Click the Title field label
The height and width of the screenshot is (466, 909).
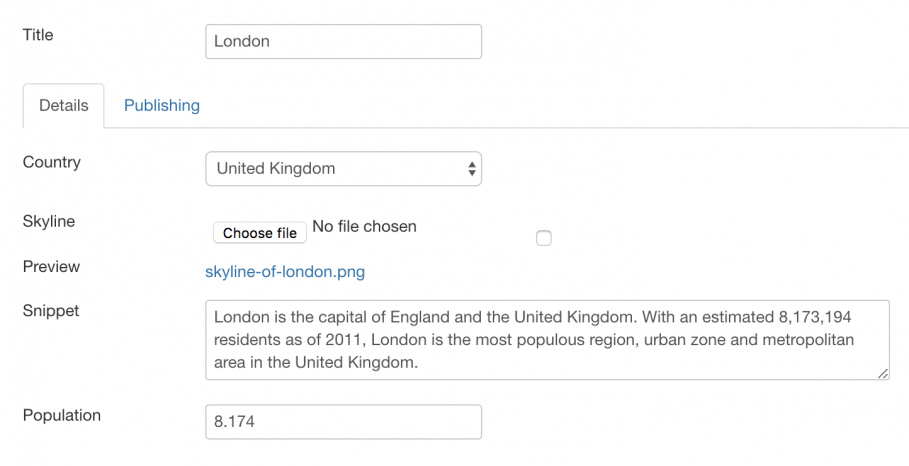point(38,35)
